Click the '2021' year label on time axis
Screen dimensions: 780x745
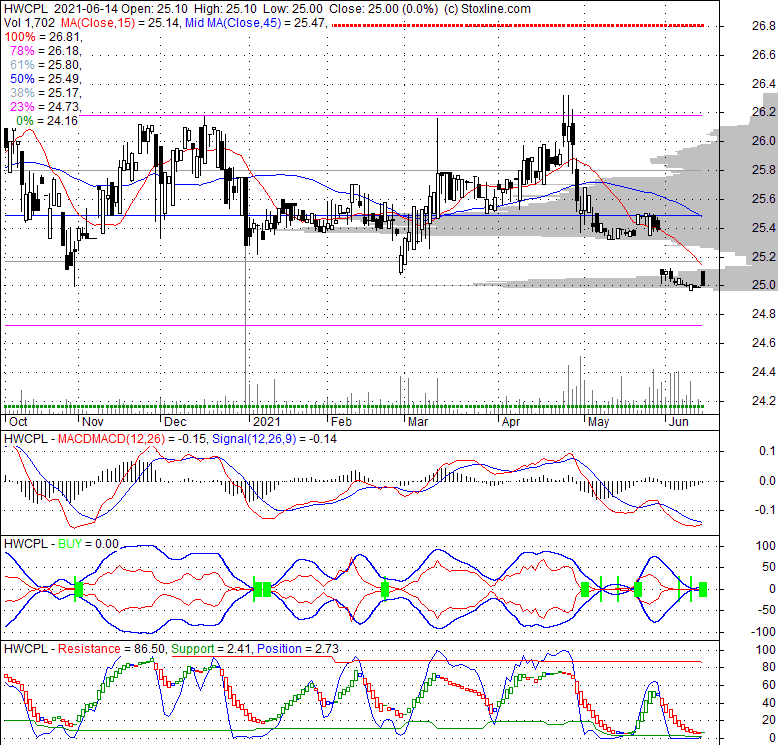click(x=267, y=422)
